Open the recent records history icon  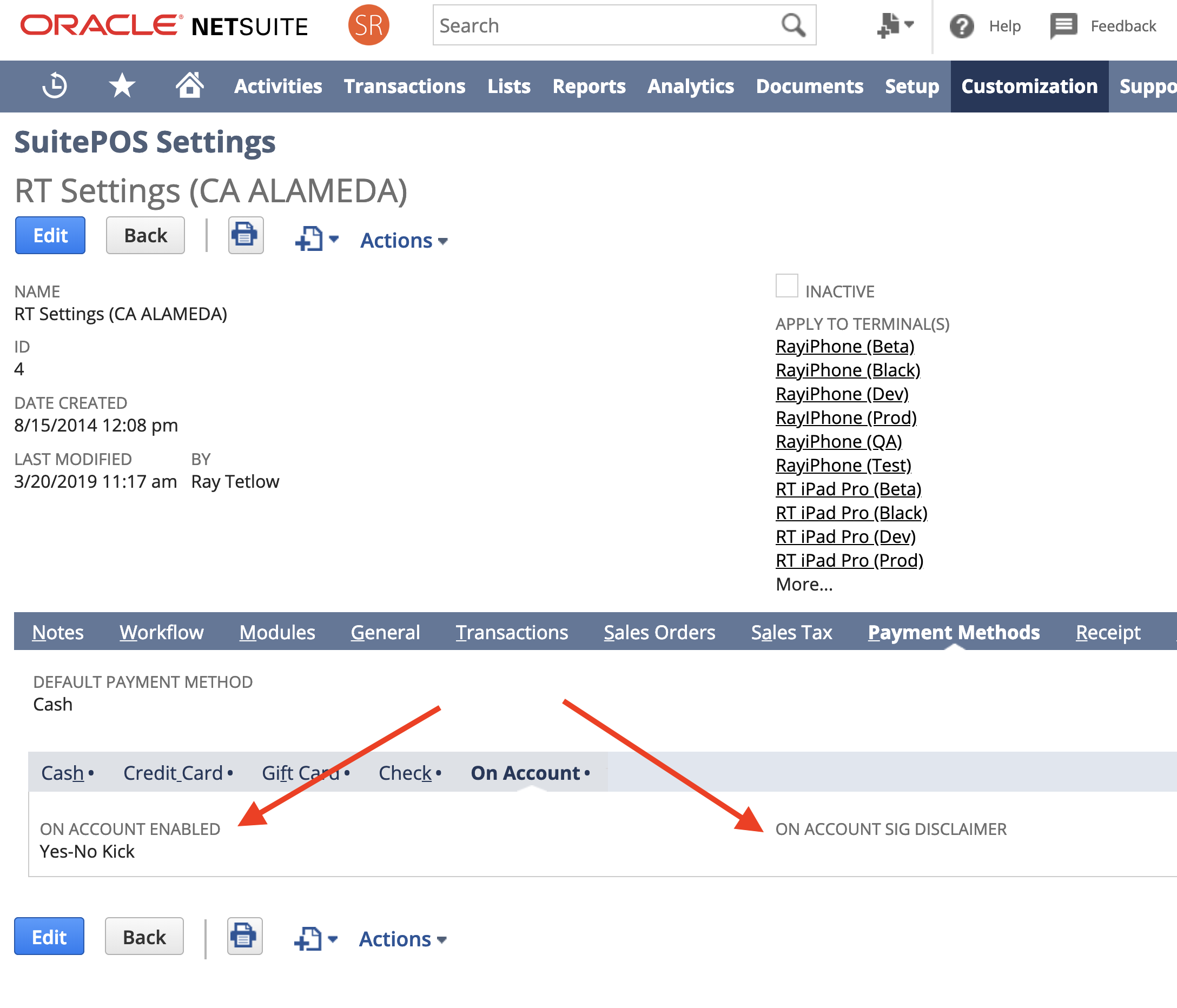coord(55,86)
